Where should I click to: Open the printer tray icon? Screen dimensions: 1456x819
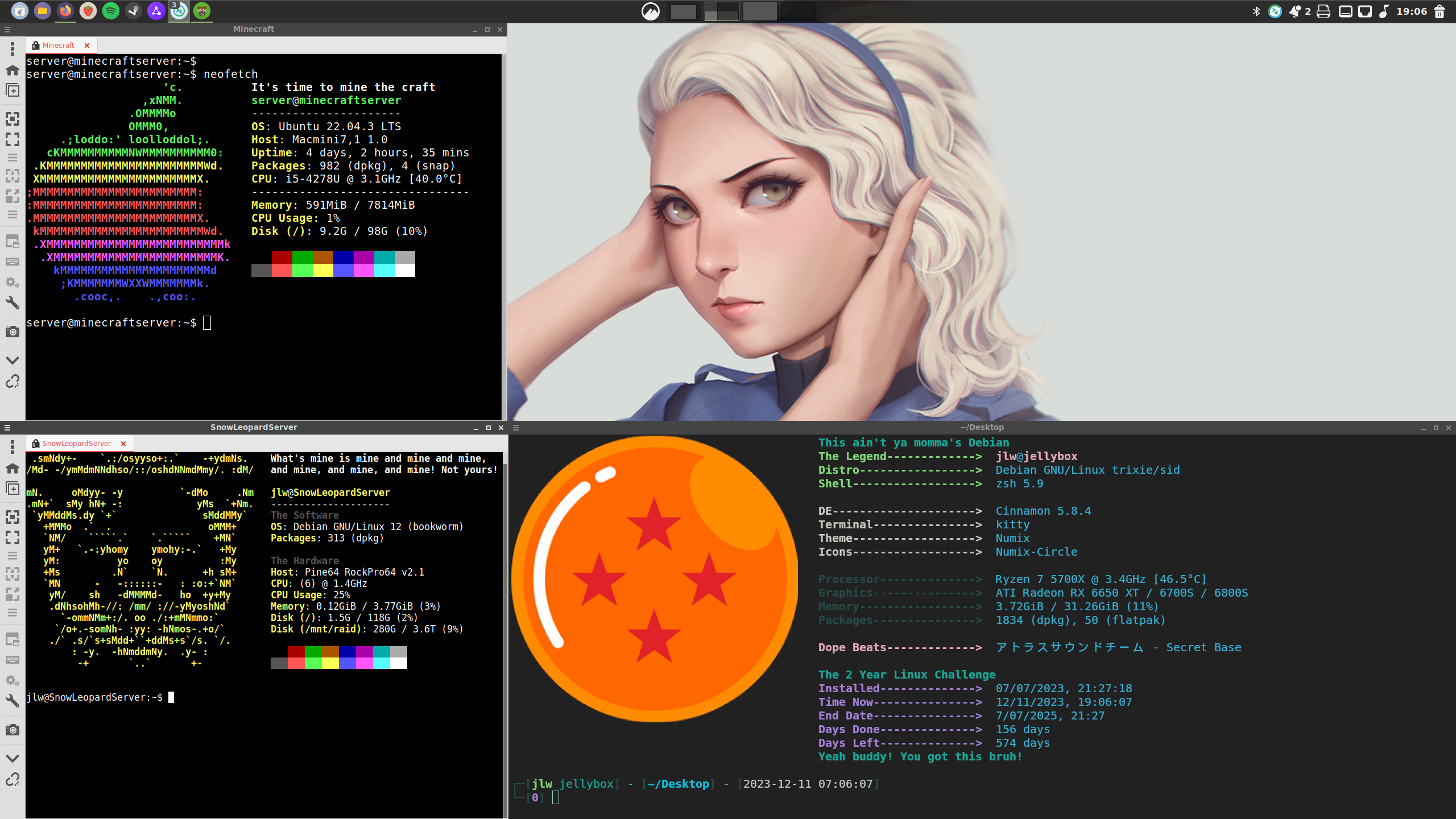[1323, 11]
